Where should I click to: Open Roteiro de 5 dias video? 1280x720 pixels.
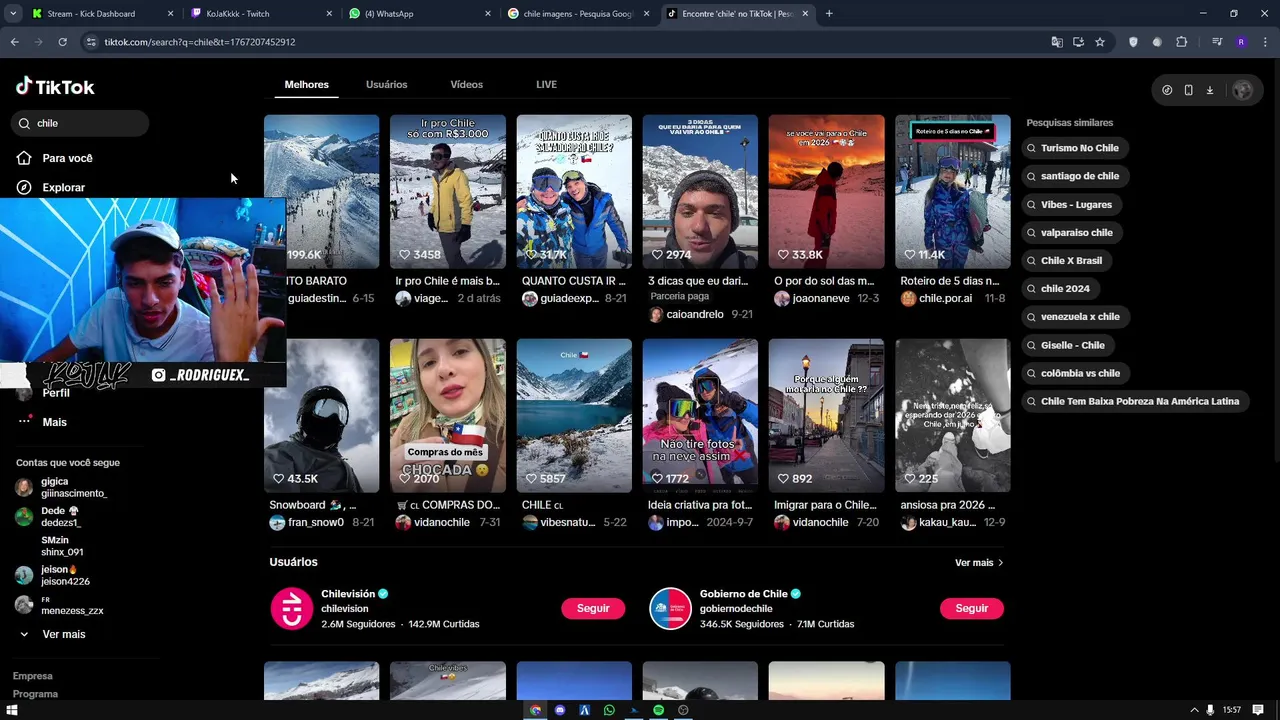(952, 191)
